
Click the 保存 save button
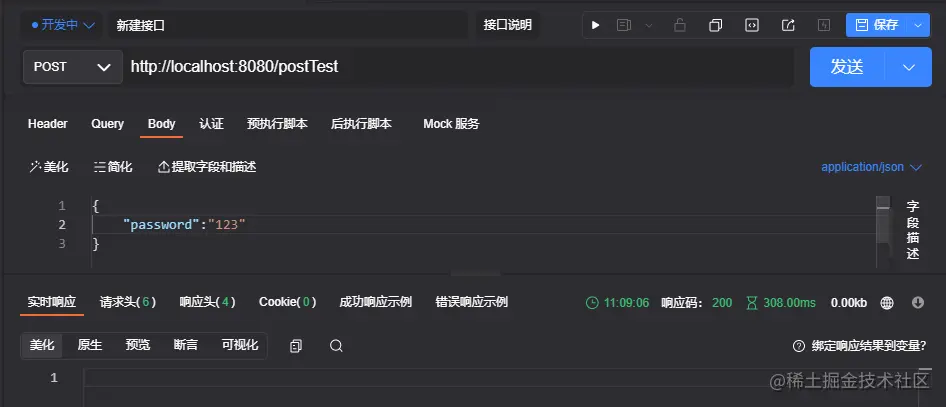click(878, 25)
